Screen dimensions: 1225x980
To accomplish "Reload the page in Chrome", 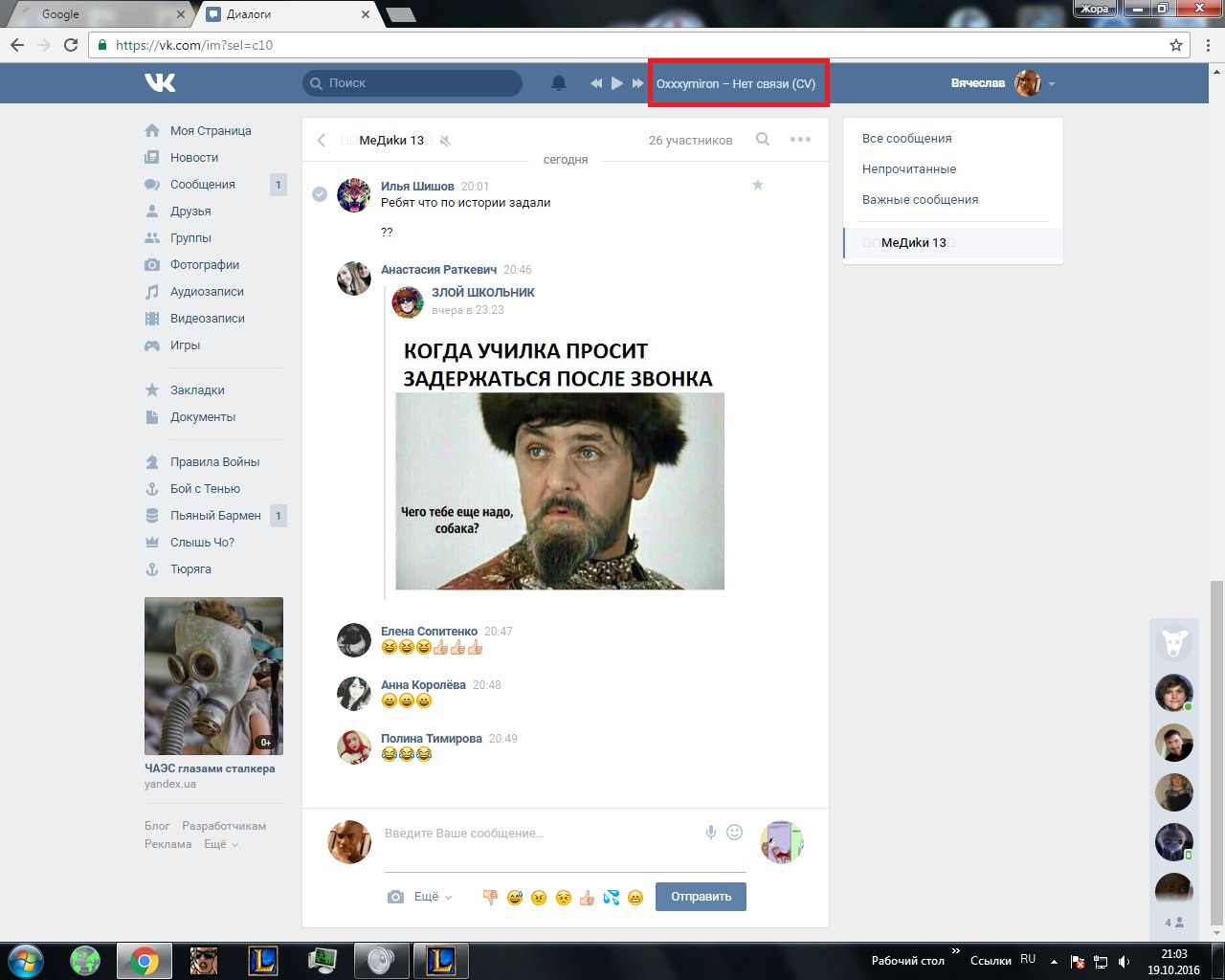I will click(x=71, y=45).
